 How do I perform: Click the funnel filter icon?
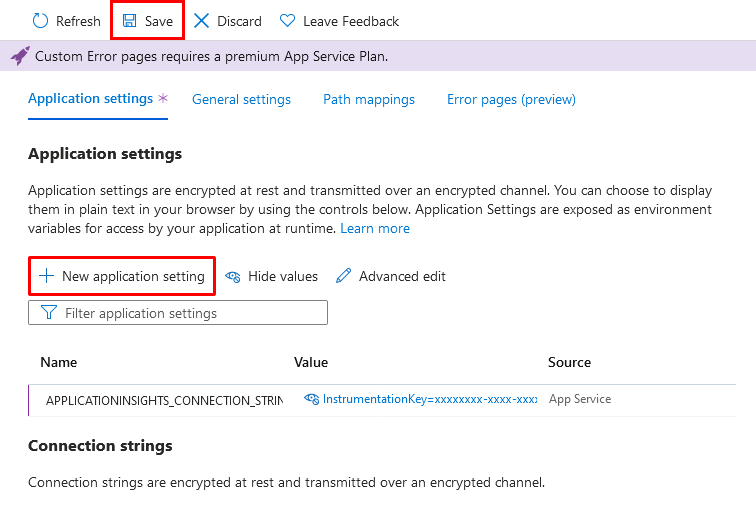click(49, 312)
